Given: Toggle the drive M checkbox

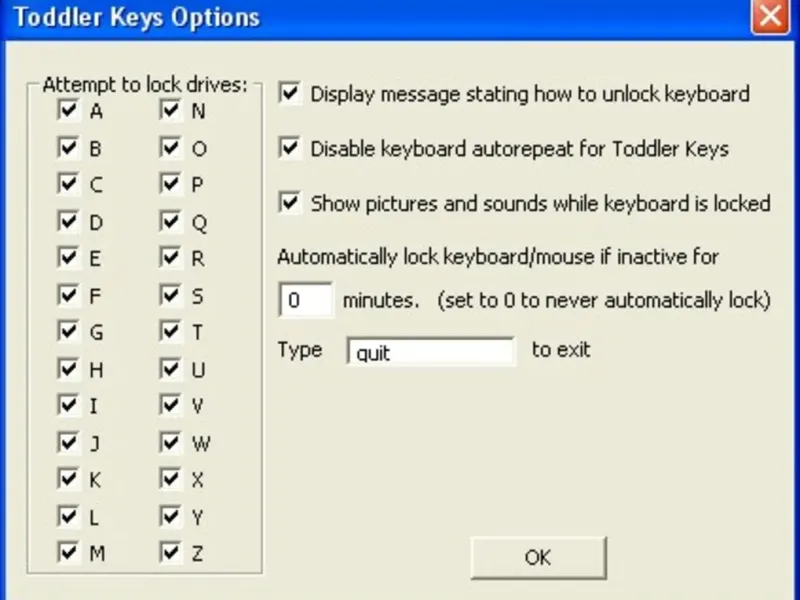Looking at the screenshot, I should click(x=69, y=553).
